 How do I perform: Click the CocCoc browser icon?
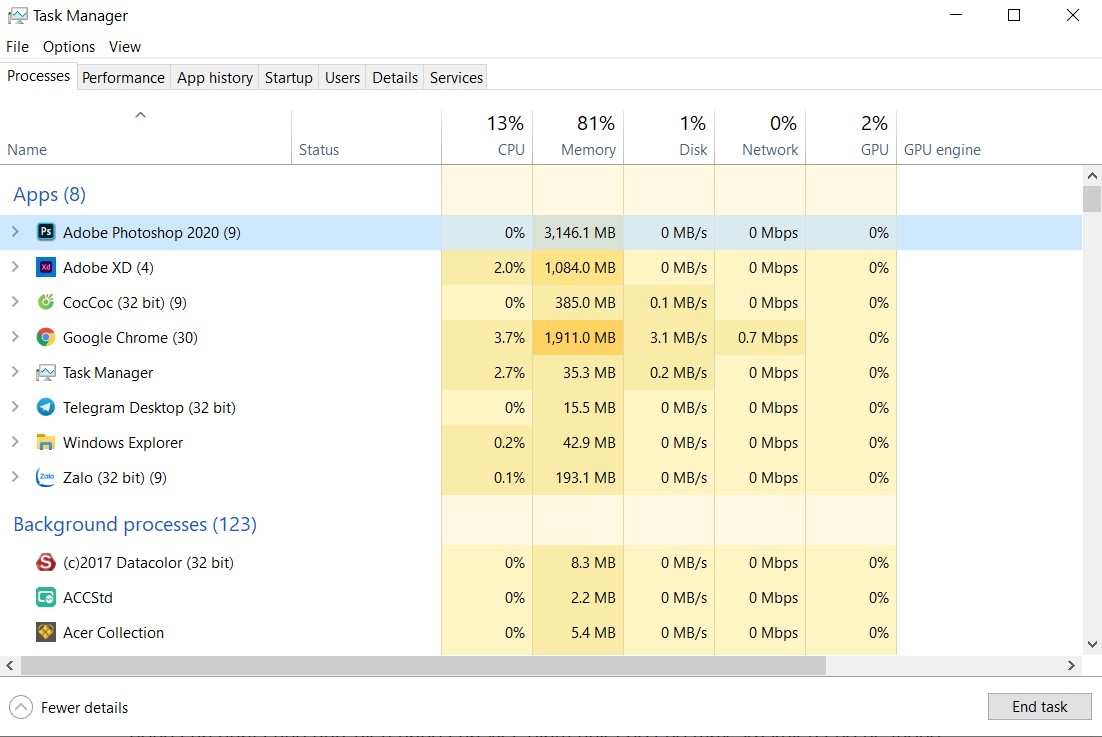click(46, 303)
